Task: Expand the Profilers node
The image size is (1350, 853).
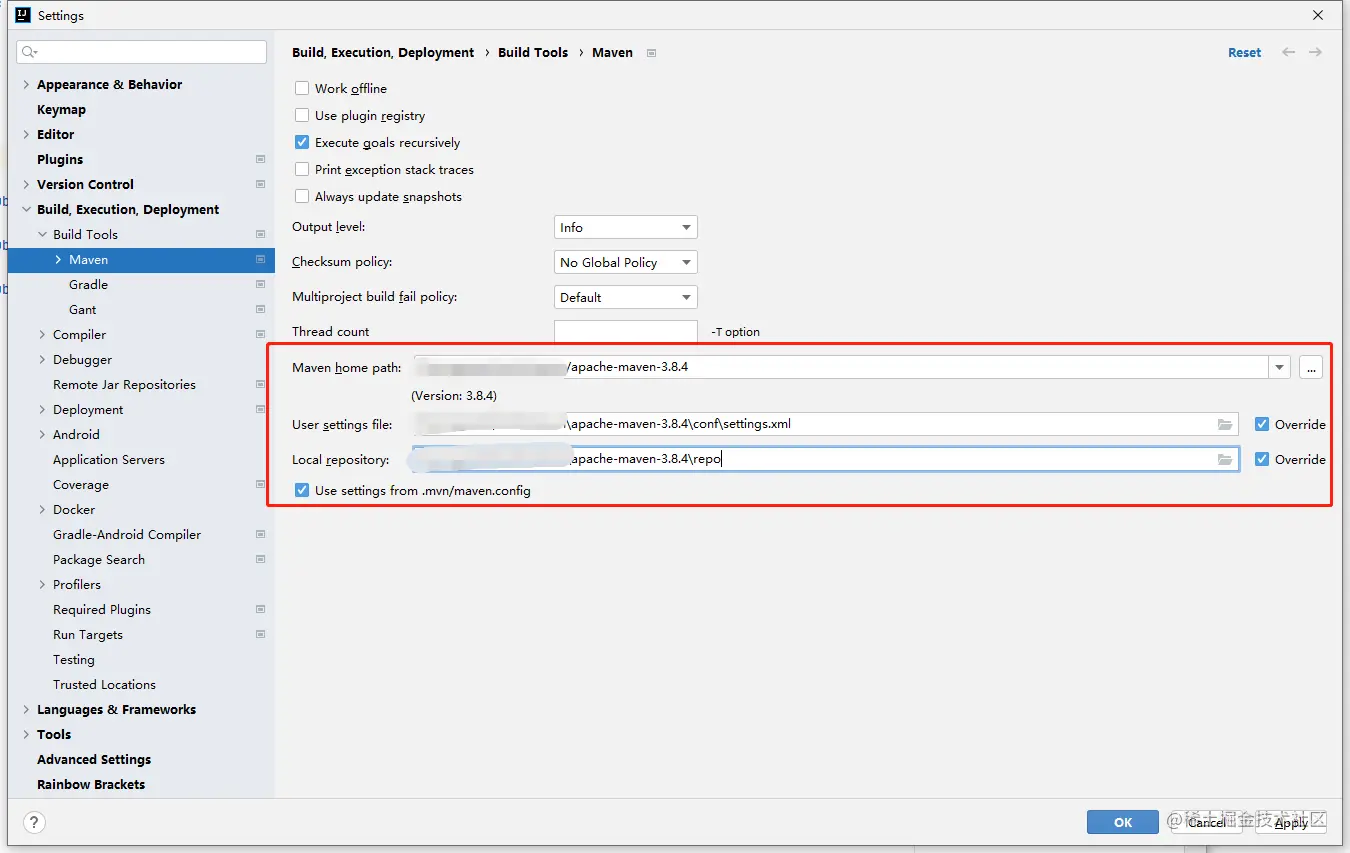Action: pos(42,584)
